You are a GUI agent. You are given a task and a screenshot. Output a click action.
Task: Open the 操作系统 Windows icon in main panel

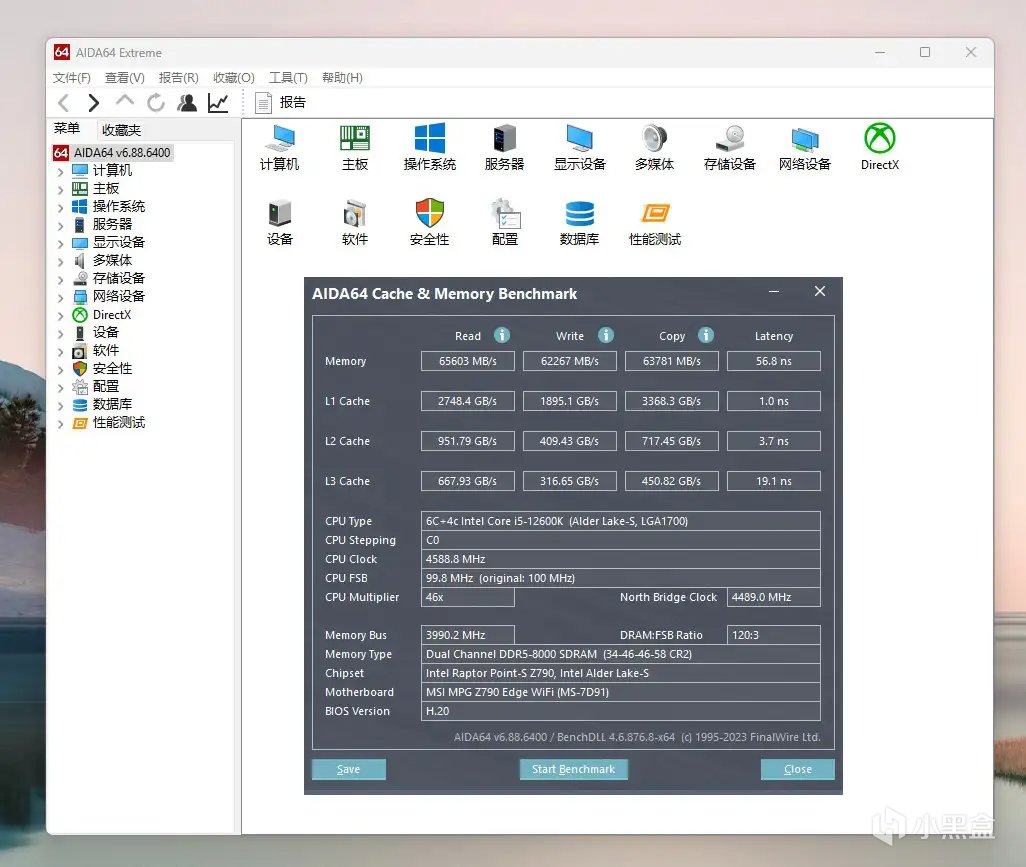tap(429, 147)
